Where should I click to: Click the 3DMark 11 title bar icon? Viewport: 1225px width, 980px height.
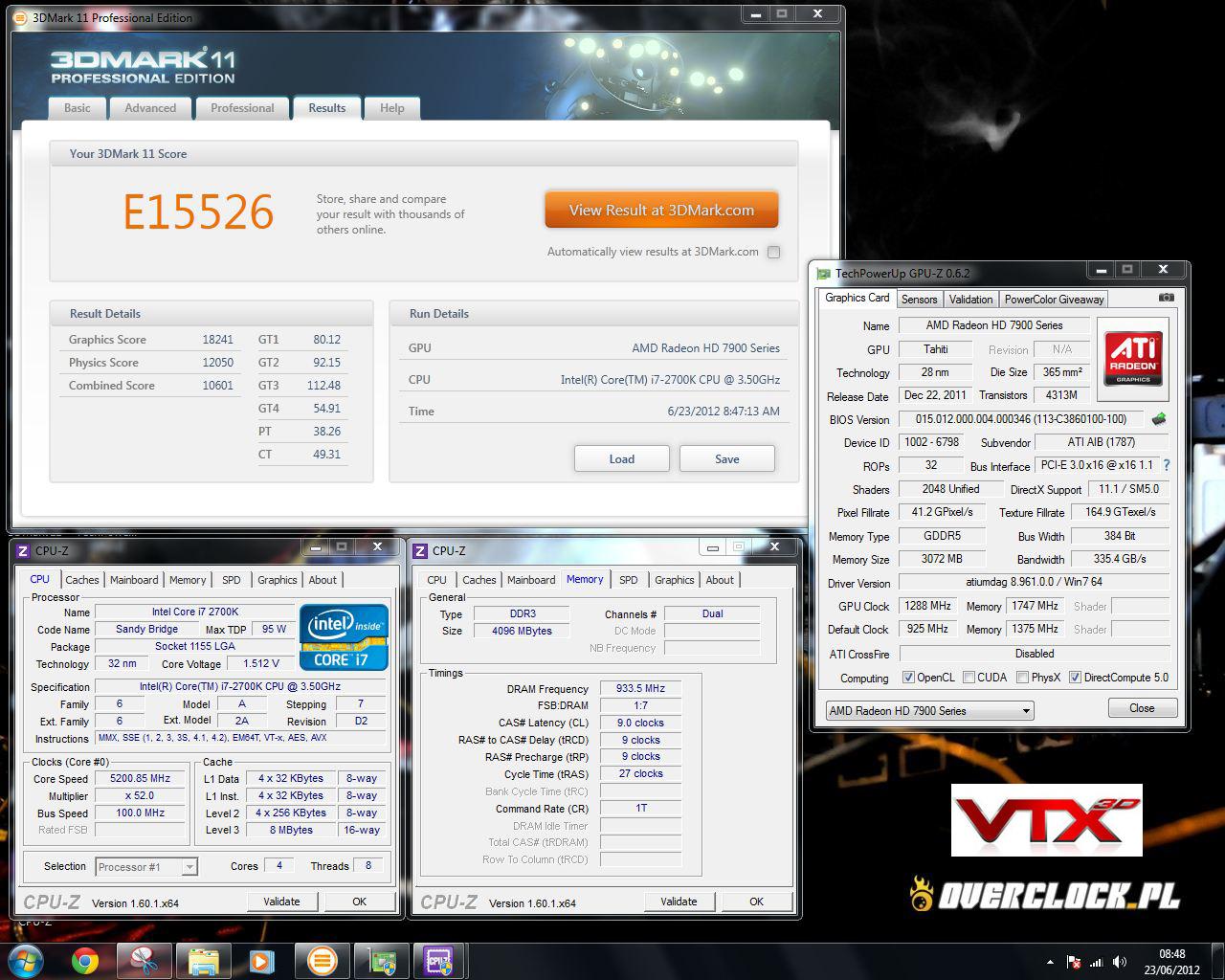pyautogui.click(x=21, y=17)
